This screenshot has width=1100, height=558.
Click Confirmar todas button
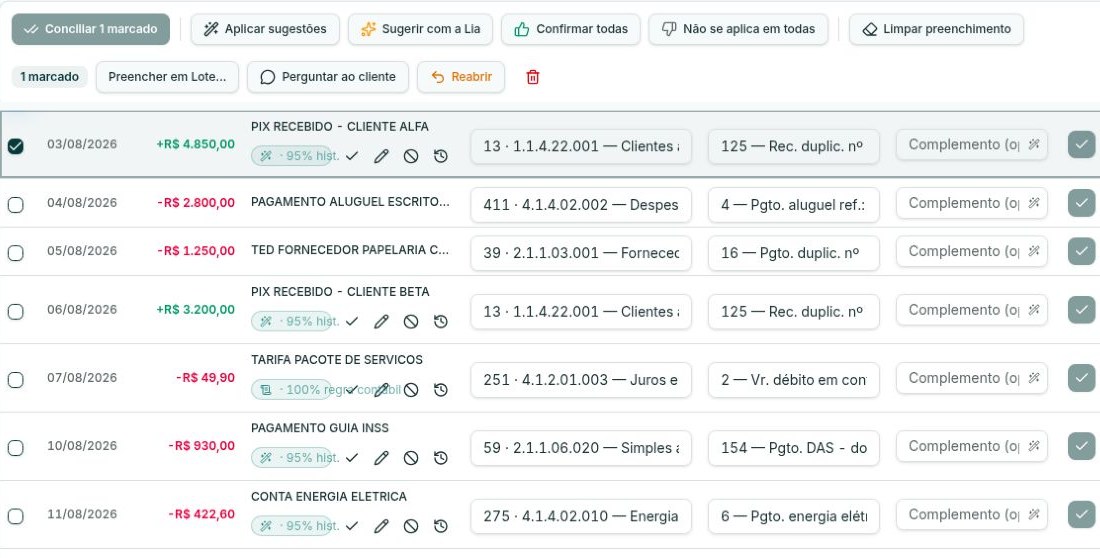coord(570,29)
